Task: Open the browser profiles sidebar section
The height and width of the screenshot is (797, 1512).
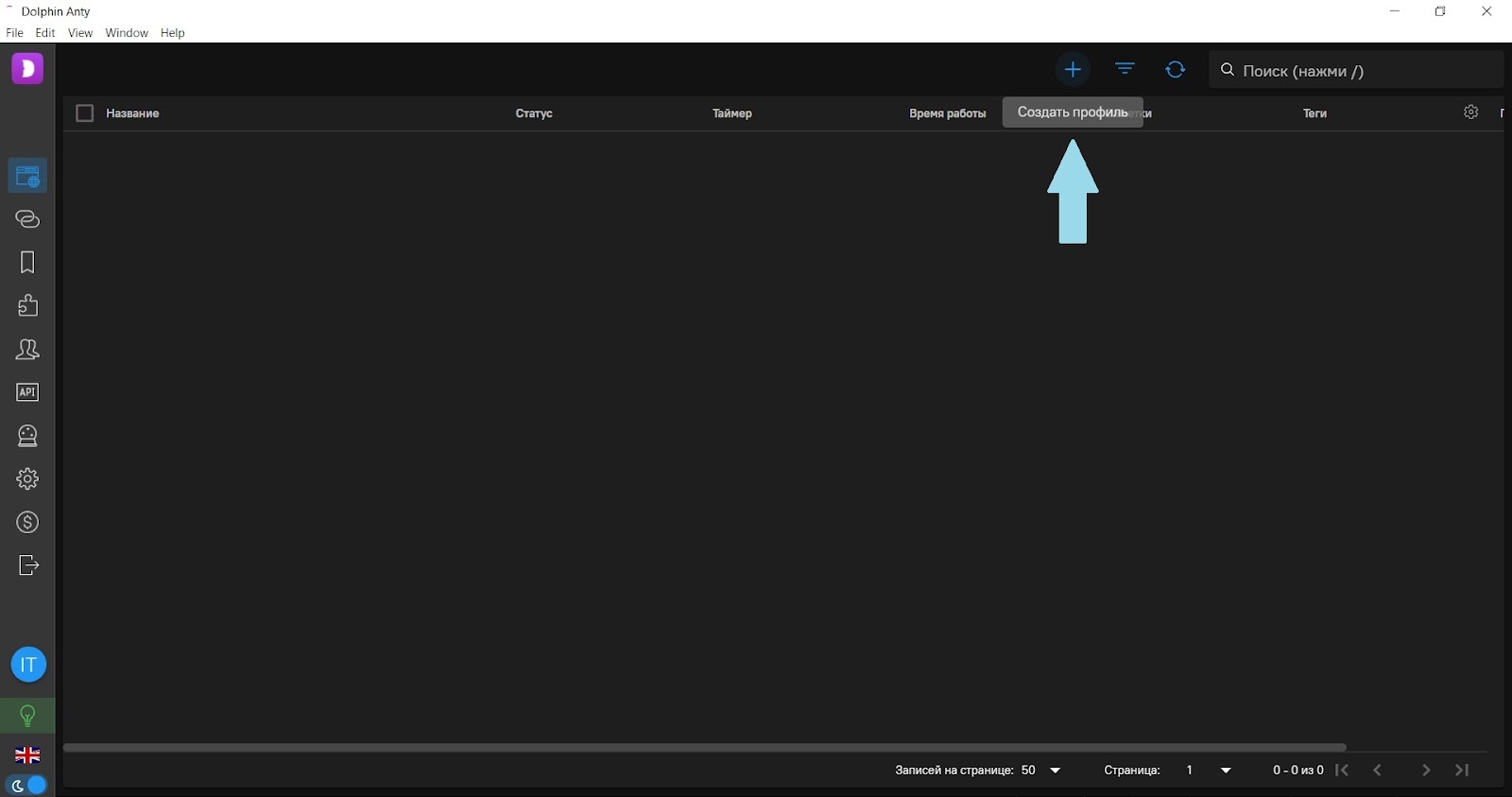Action: point(27,176)
